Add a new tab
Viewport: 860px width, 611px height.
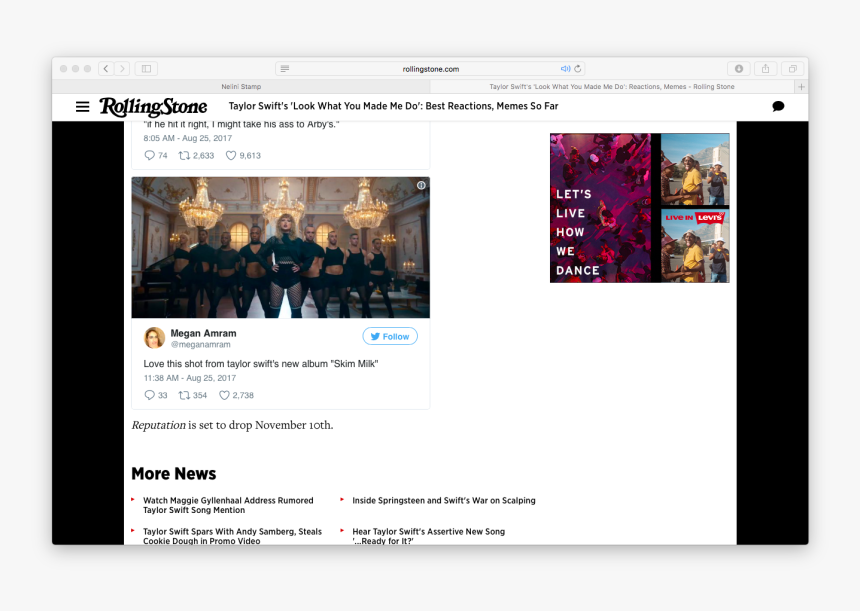pyautogui.click(x=801, y=87)
